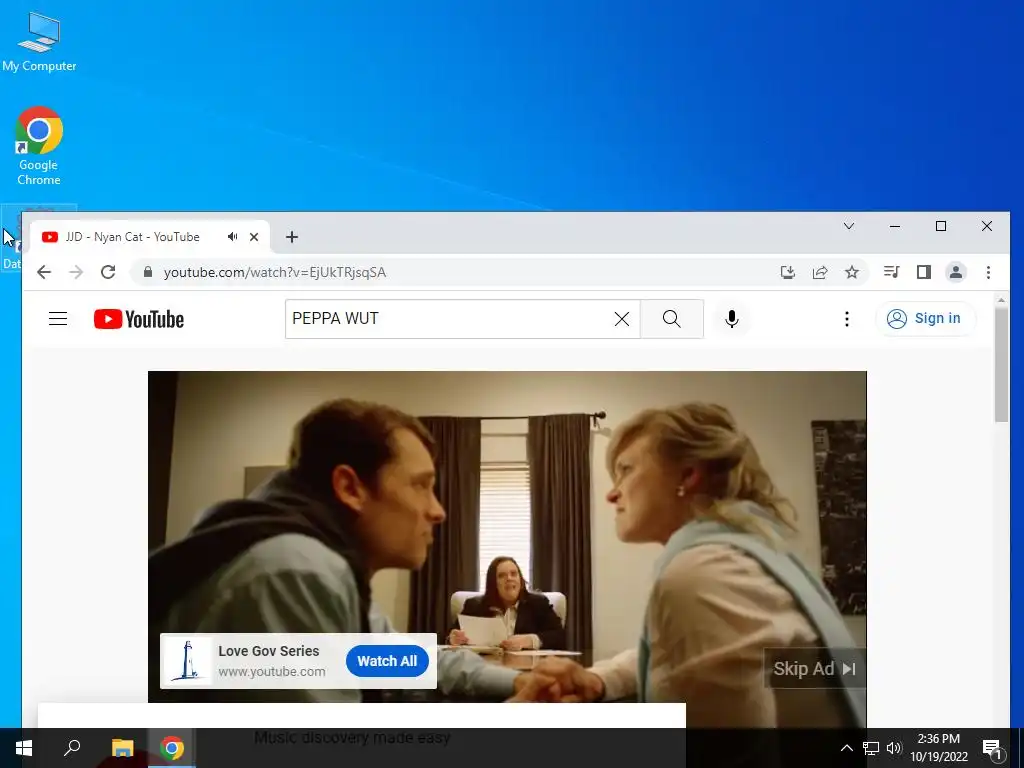Skip the video ad
This screenshot has width=1024, height=768.
pos(814,669)
